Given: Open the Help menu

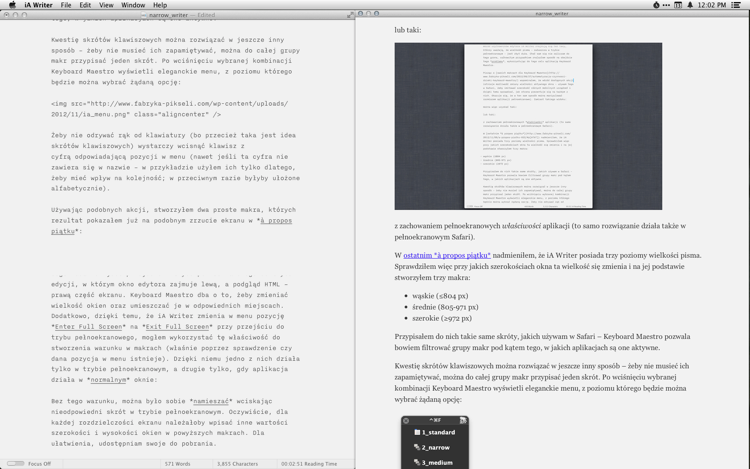Looking at the screenshot, I should click(160, 5).
